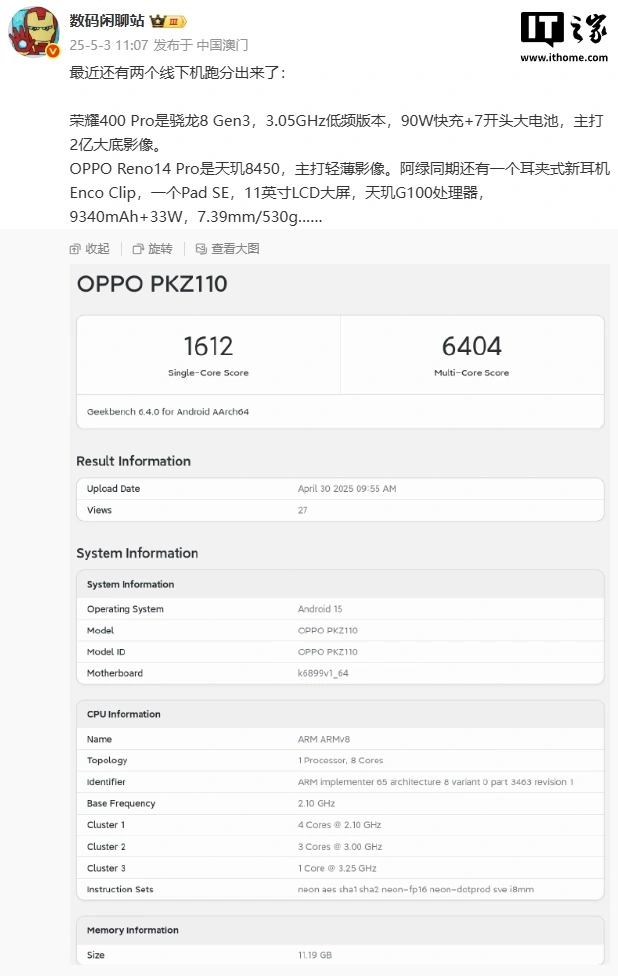Click the Iron Man profile avatar

[x=33, y=33]
